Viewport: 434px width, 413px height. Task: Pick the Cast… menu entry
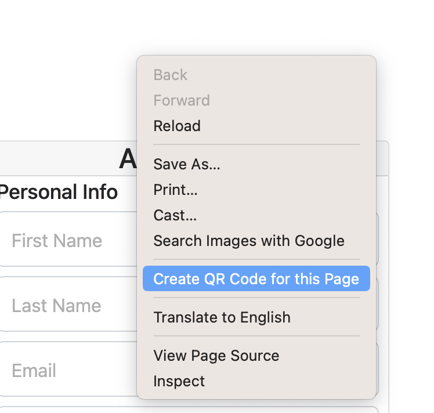tap(256, 215)
